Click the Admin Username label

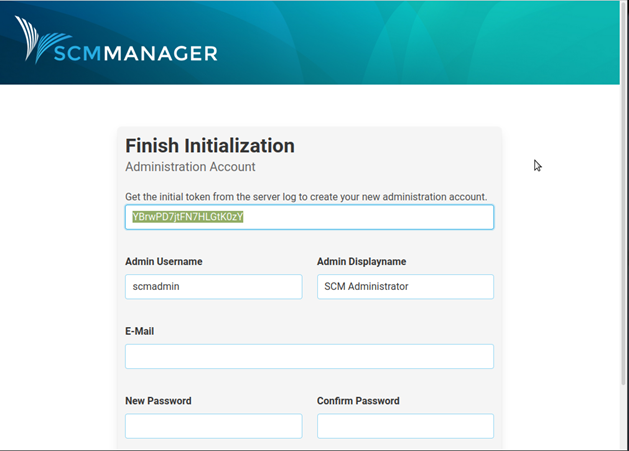pos(164,262)
